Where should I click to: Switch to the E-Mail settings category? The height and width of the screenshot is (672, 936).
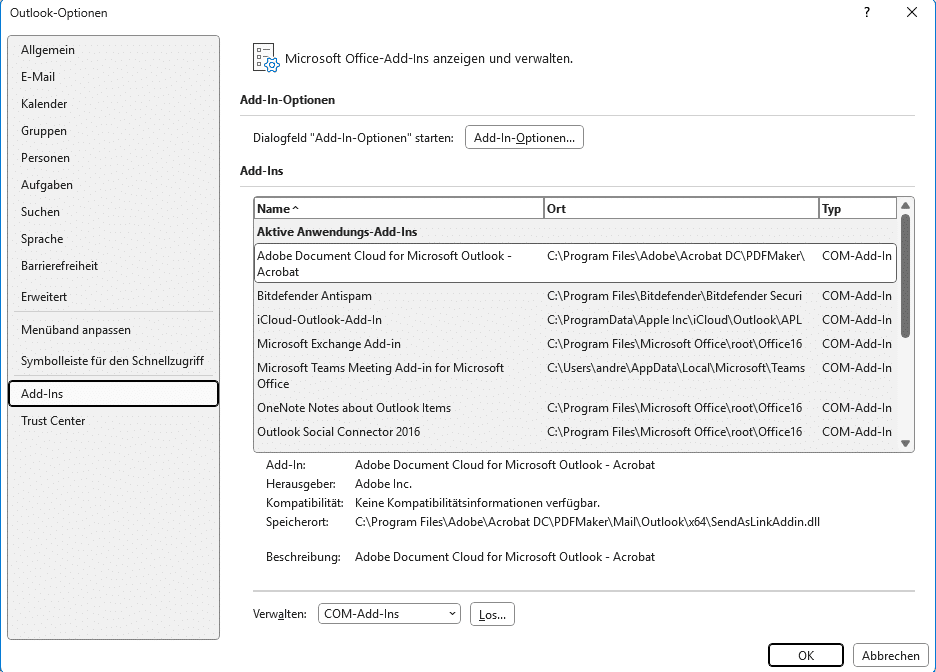point(38,77)
